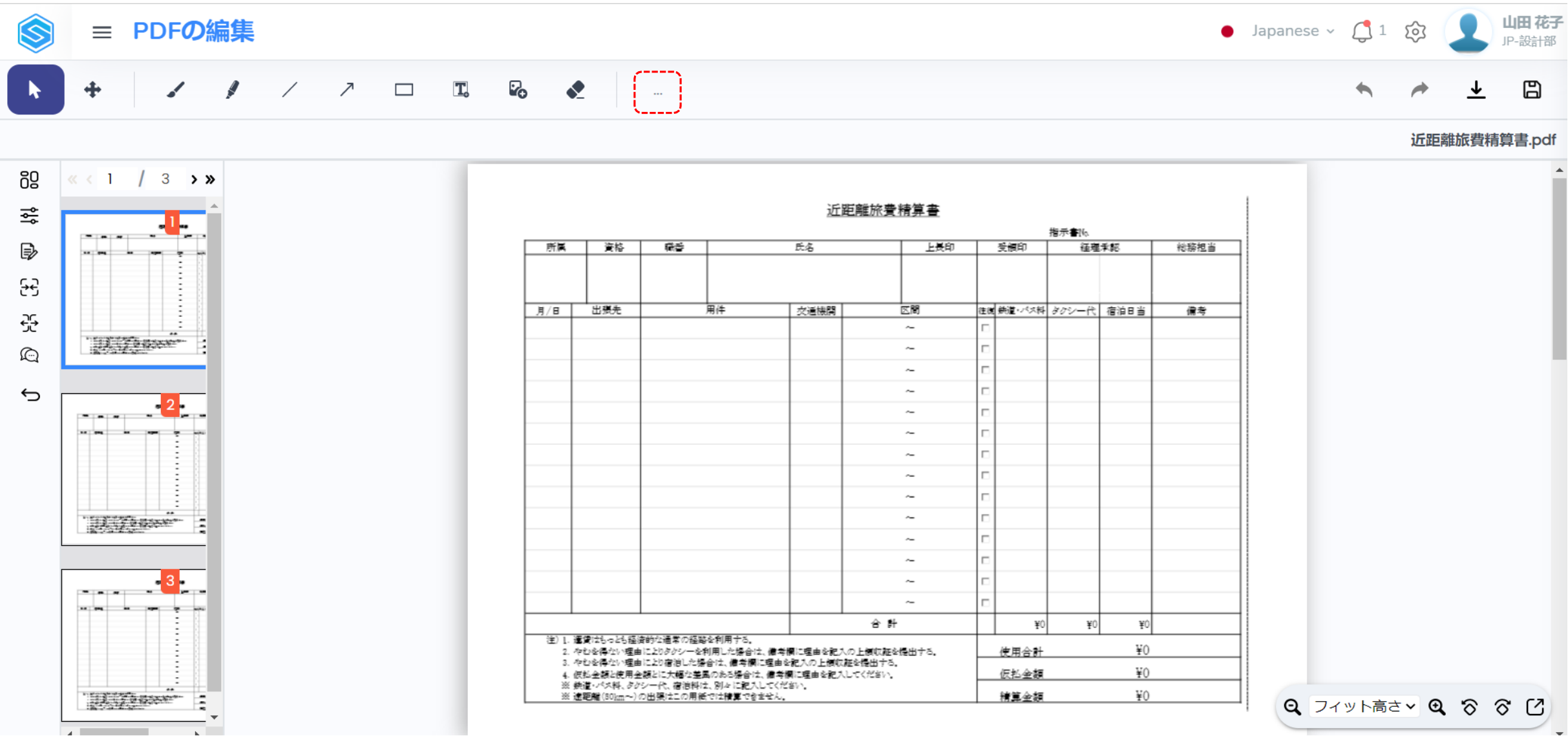
Task: Choose the arrow drawing tool
Action: coord(347,90)
